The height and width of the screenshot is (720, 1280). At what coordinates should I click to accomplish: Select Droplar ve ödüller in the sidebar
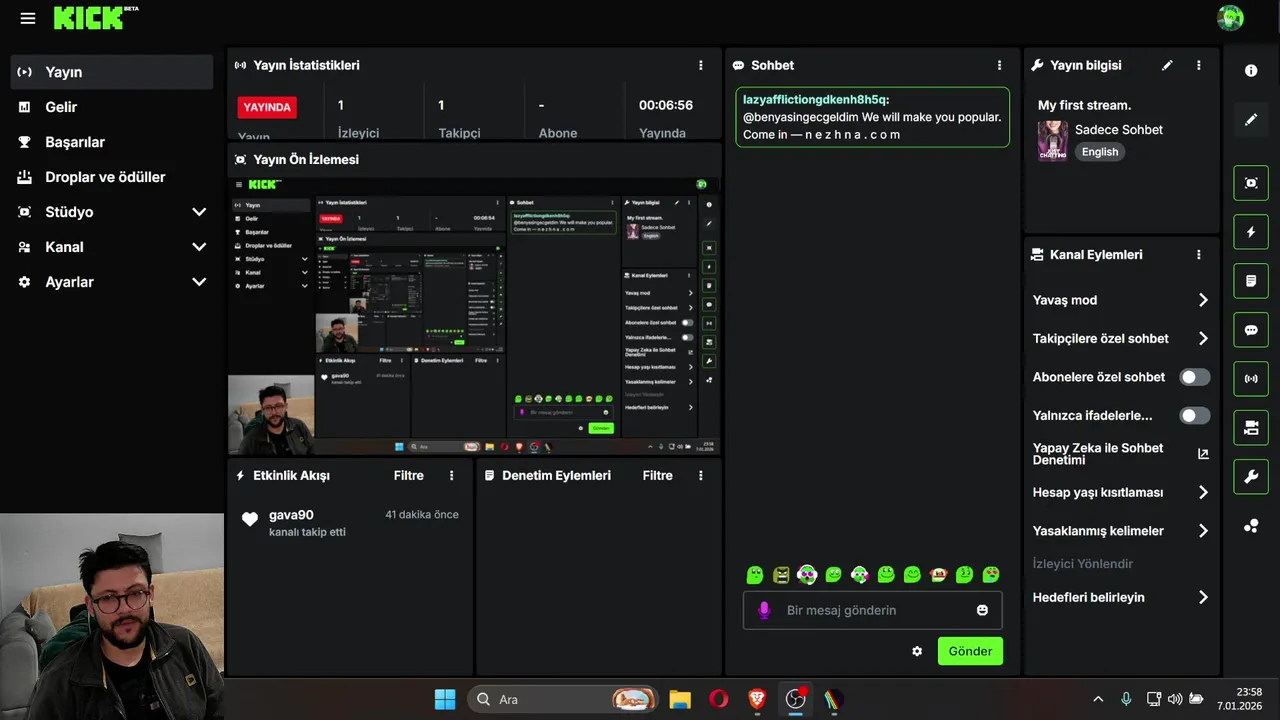(x=111, y=177)
